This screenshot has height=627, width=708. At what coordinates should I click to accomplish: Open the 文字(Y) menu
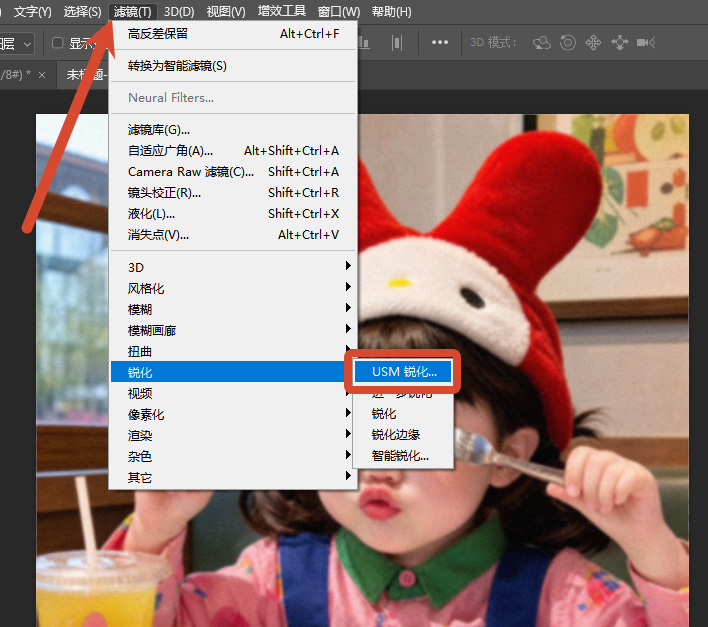pyautogui.click(x=33, y=11)
